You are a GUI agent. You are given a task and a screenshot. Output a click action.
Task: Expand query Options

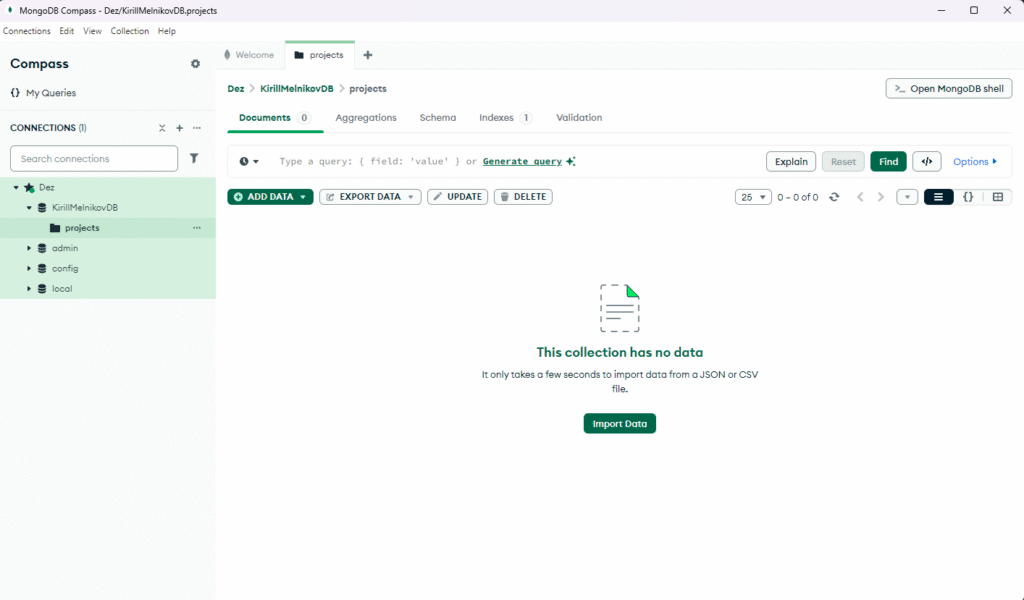975,161
